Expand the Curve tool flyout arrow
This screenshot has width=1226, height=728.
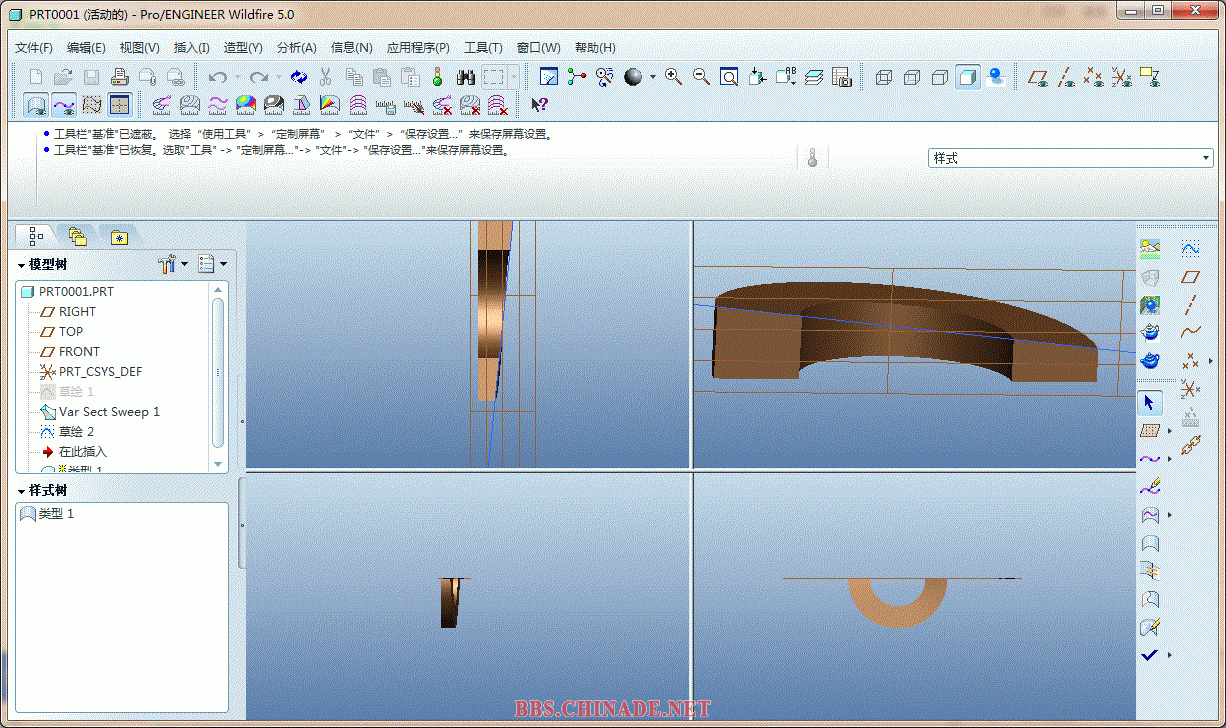click(1170, 459)
